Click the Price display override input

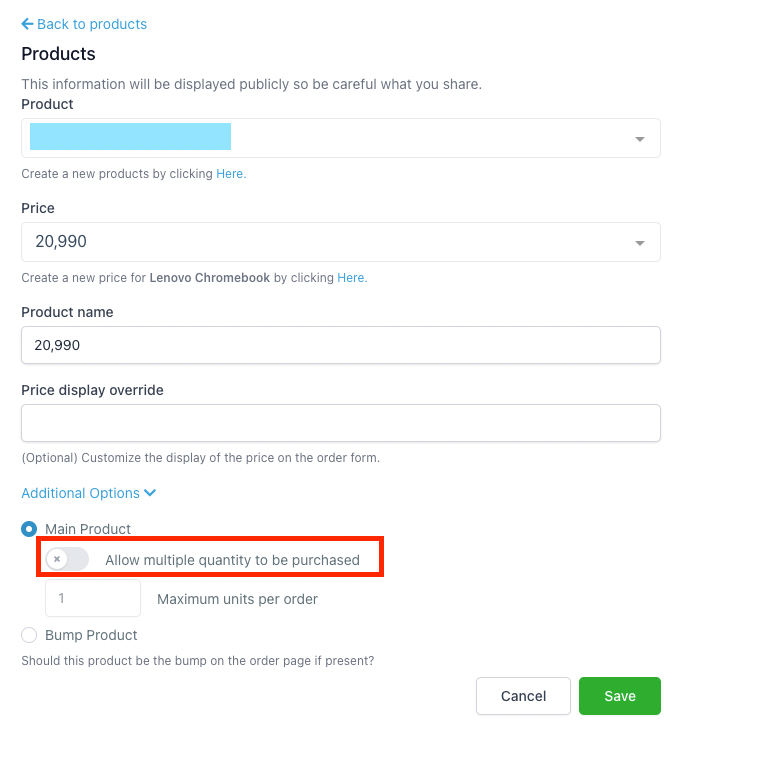point(340,423)
